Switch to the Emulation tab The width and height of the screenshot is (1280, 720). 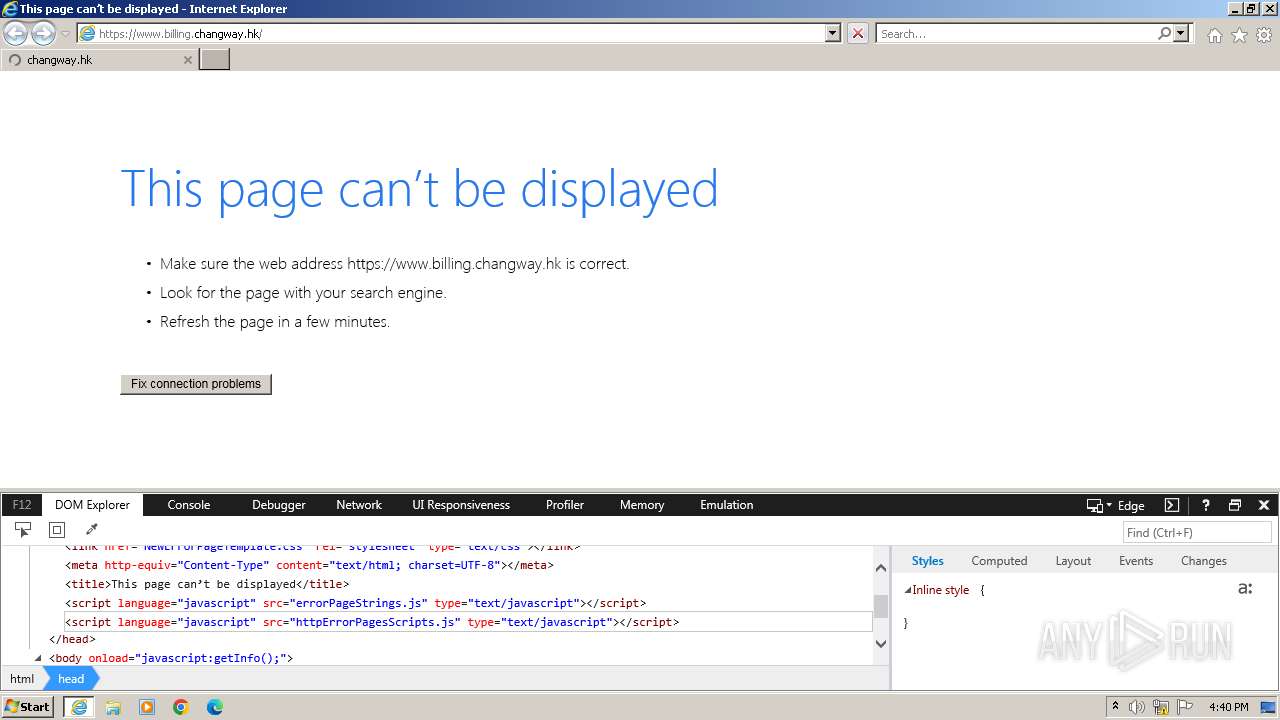point(727,505)
